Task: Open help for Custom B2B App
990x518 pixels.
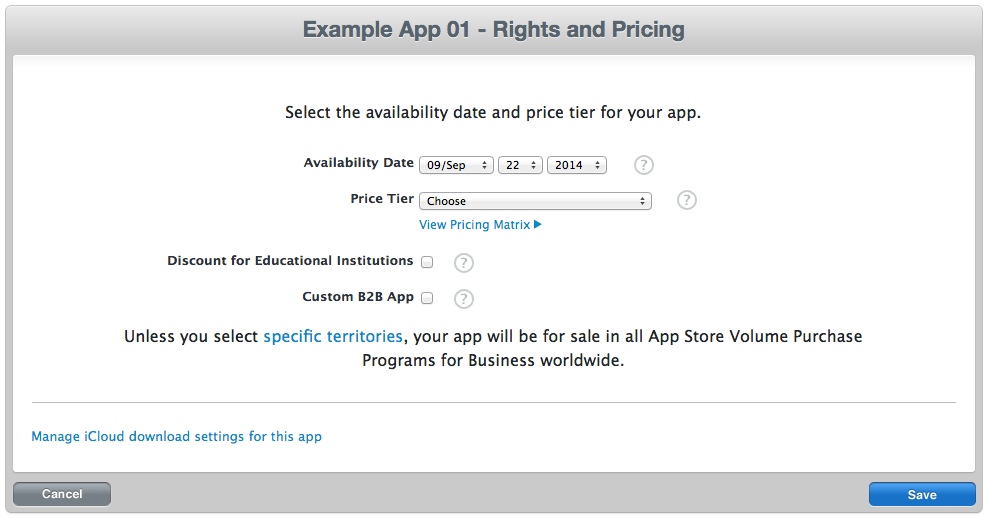Action: pos(463,298)
